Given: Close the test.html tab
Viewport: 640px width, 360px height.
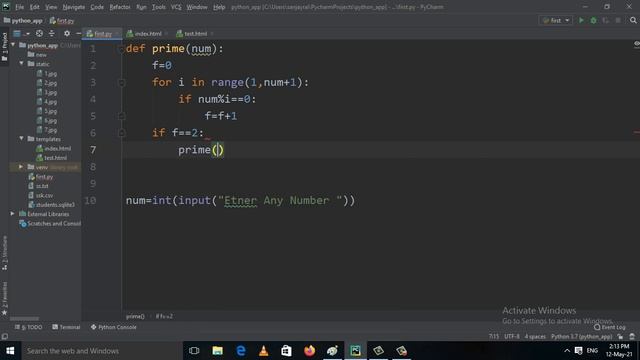Looking at the screenshot, I should pos(212,34).
